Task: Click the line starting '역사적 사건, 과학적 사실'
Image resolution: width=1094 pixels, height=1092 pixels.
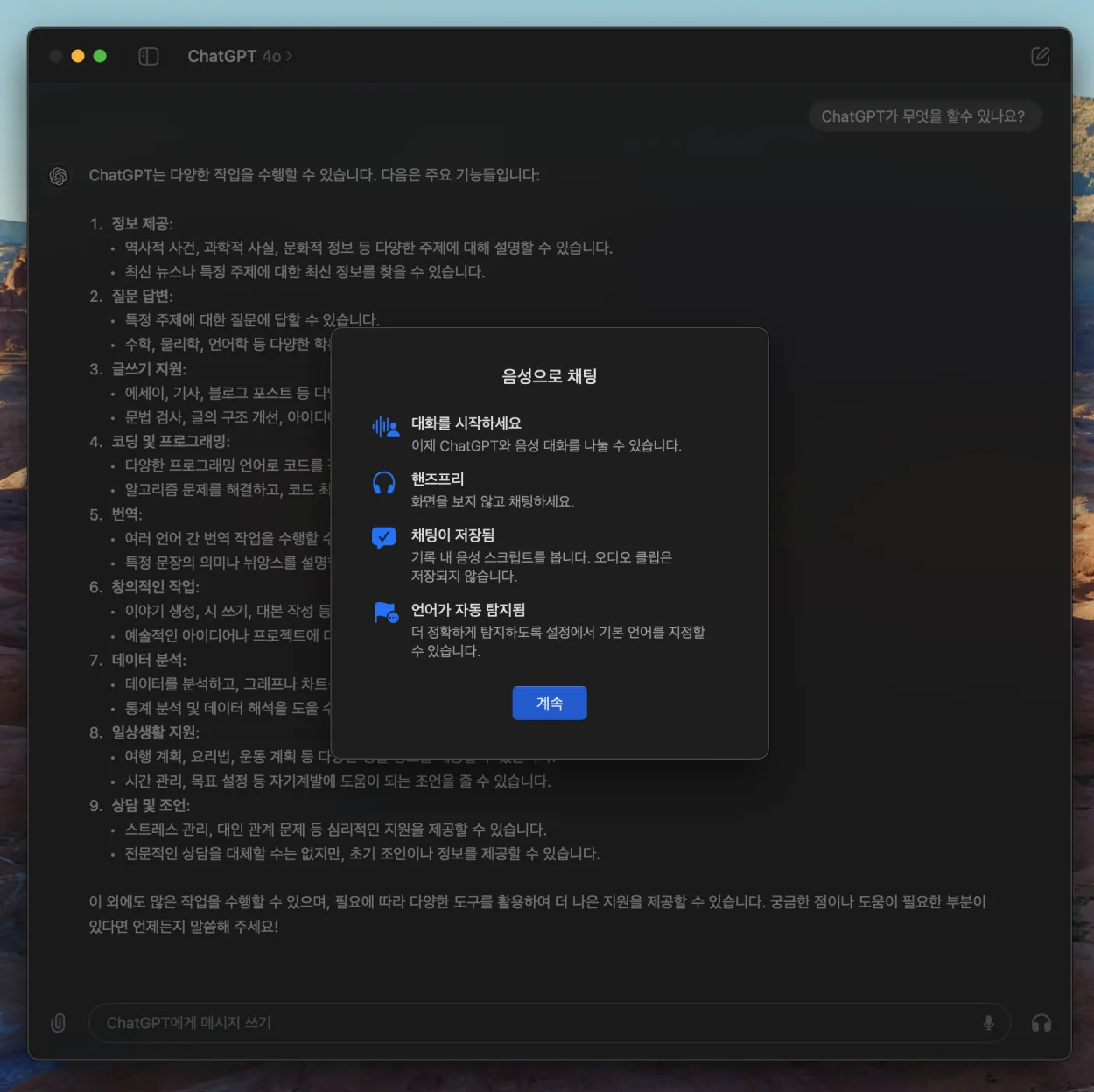Action: [368, 248]
